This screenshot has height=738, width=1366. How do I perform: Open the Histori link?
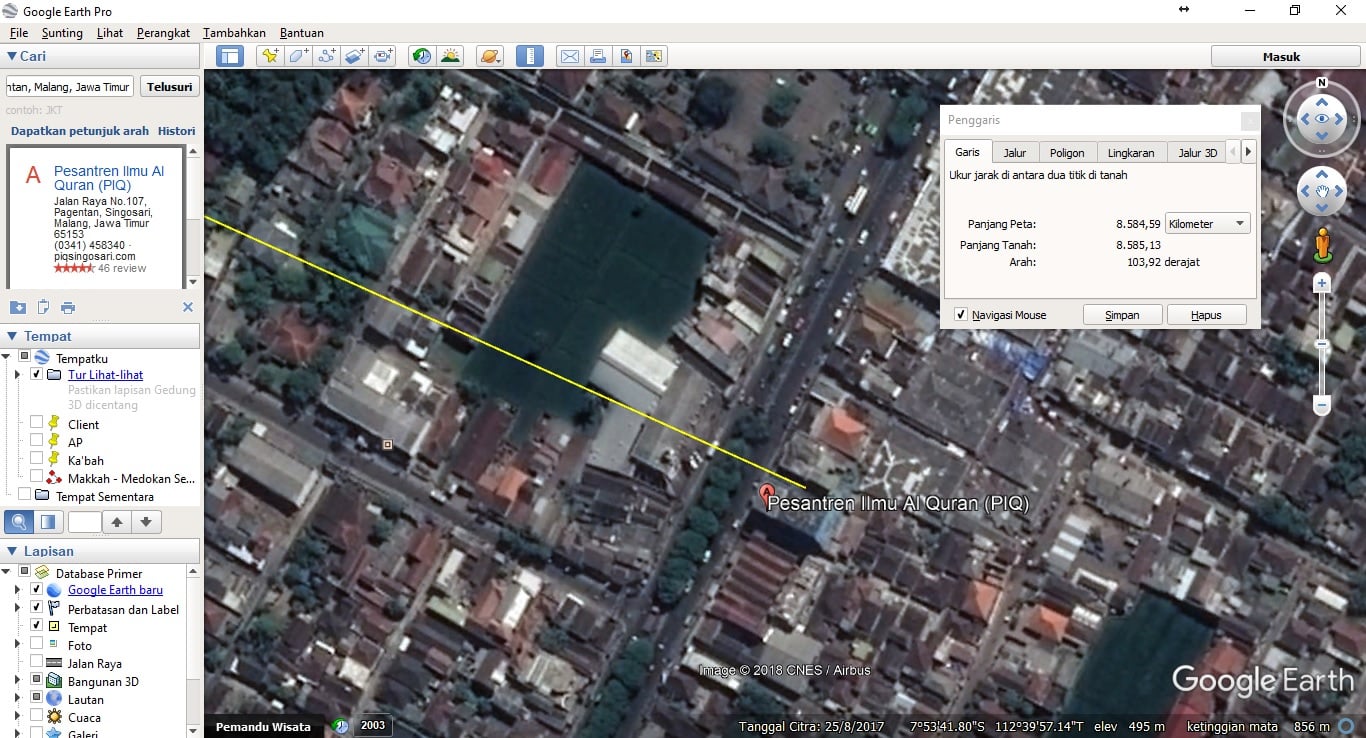177,131
